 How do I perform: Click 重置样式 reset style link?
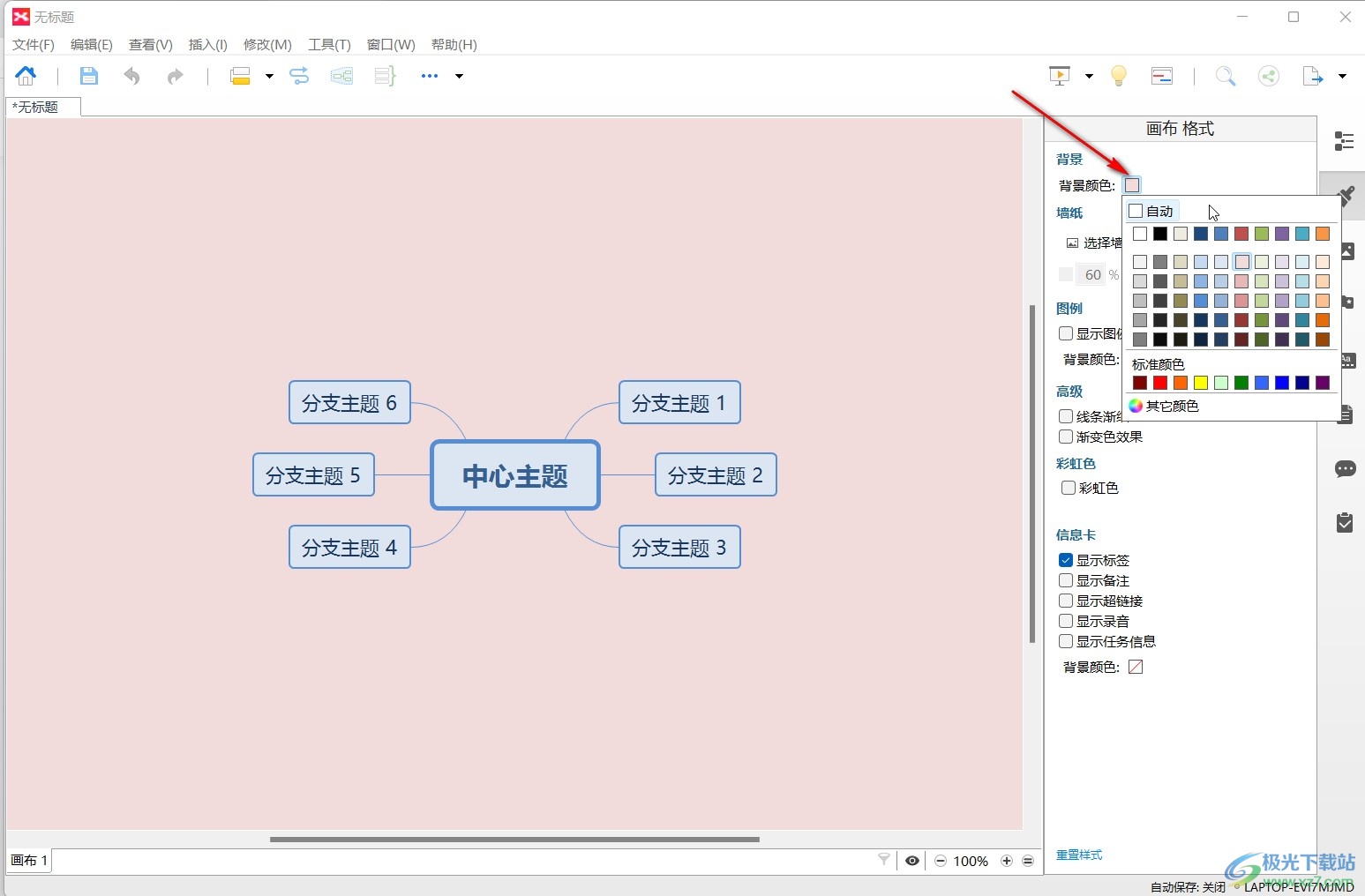1079,855
